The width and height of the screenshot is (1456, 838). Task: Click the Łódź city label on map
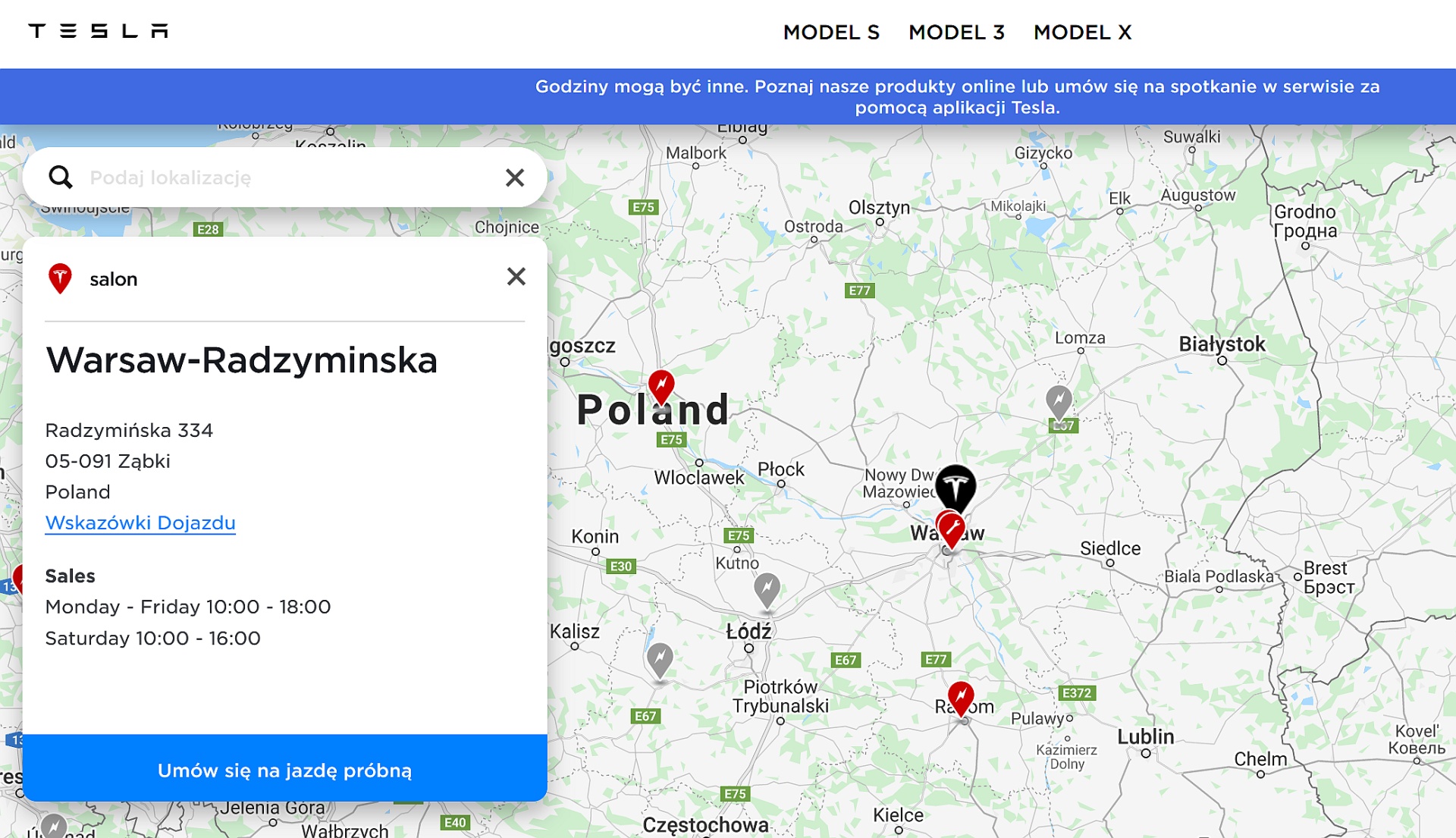748,631
